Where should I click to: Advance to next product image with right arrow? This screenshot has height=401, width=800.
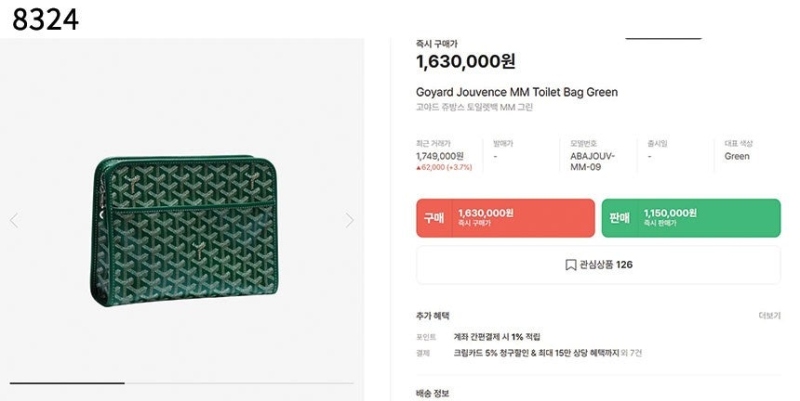tap(349, 220)
